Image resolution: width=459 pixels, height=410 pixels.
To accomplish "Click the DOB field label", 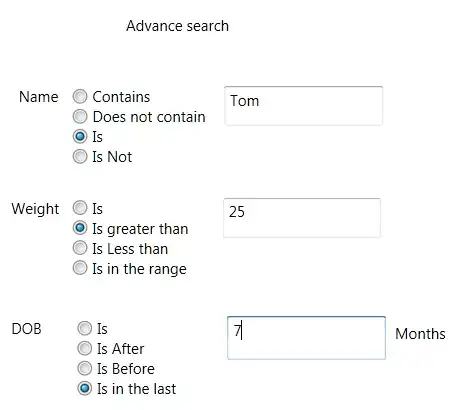I will point(26,329).
